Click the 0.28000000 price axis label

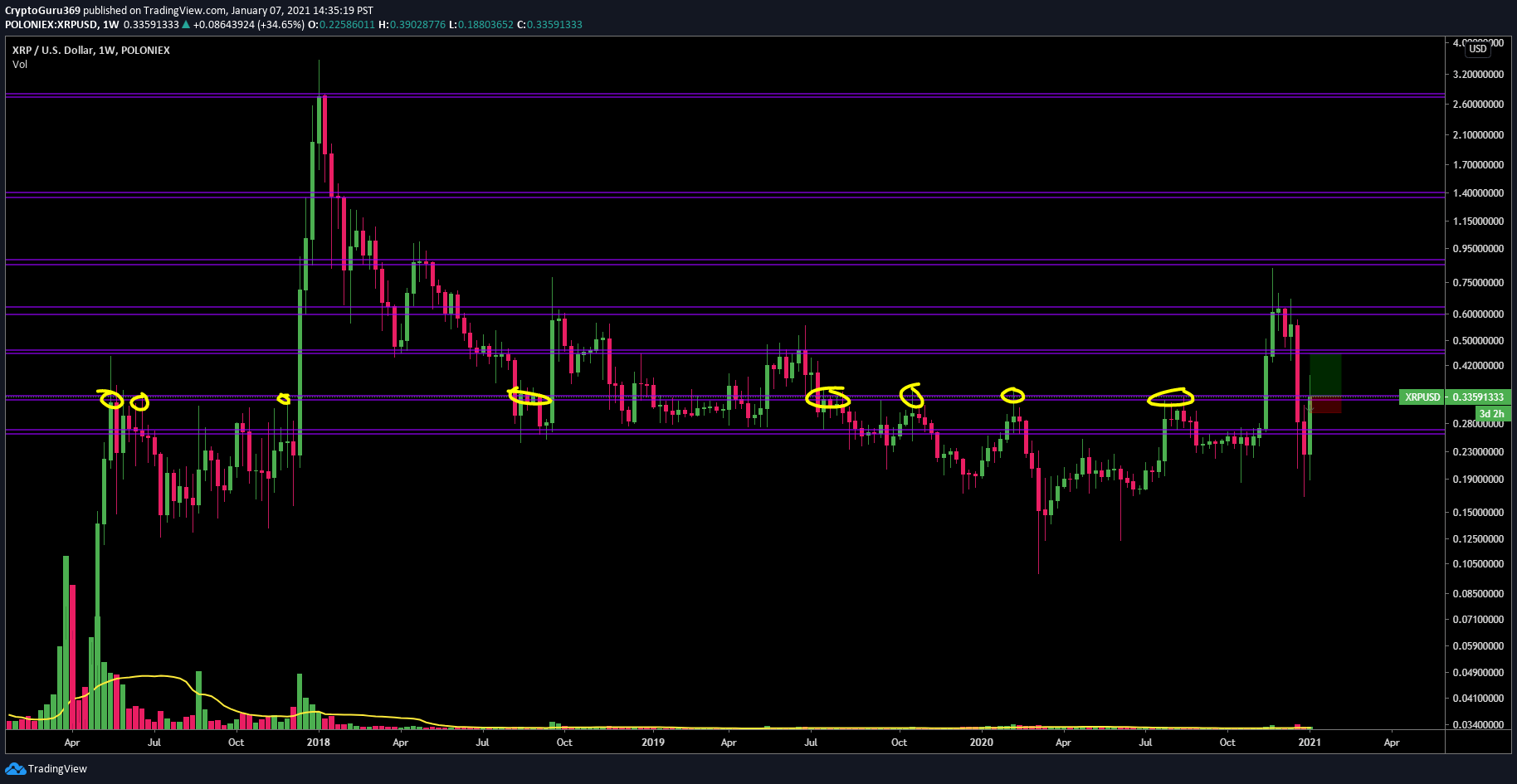click(x=1478, y=424)
